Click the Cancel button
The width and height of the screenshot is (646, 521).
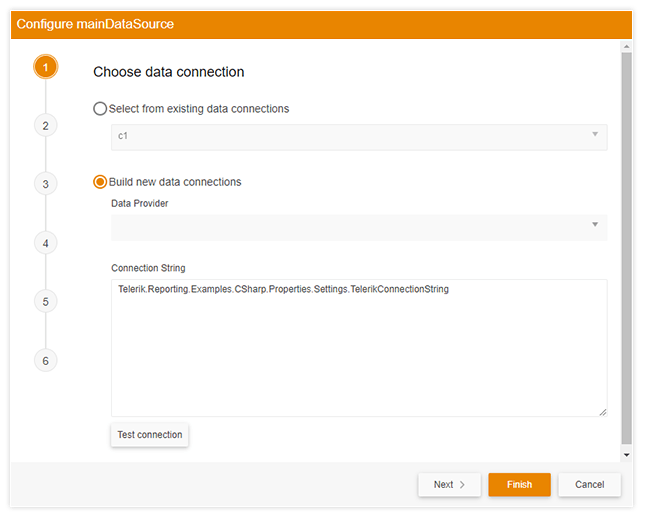(x=590, y=485)
